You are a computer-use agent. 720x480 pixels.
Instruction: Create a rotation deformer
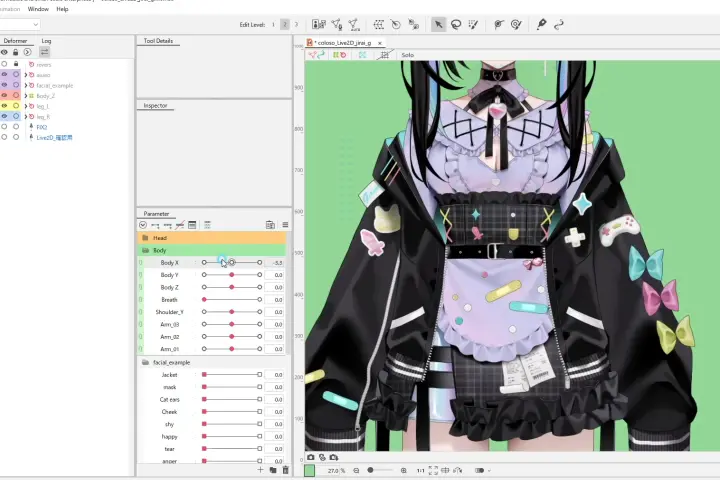(x=396, y=24)
